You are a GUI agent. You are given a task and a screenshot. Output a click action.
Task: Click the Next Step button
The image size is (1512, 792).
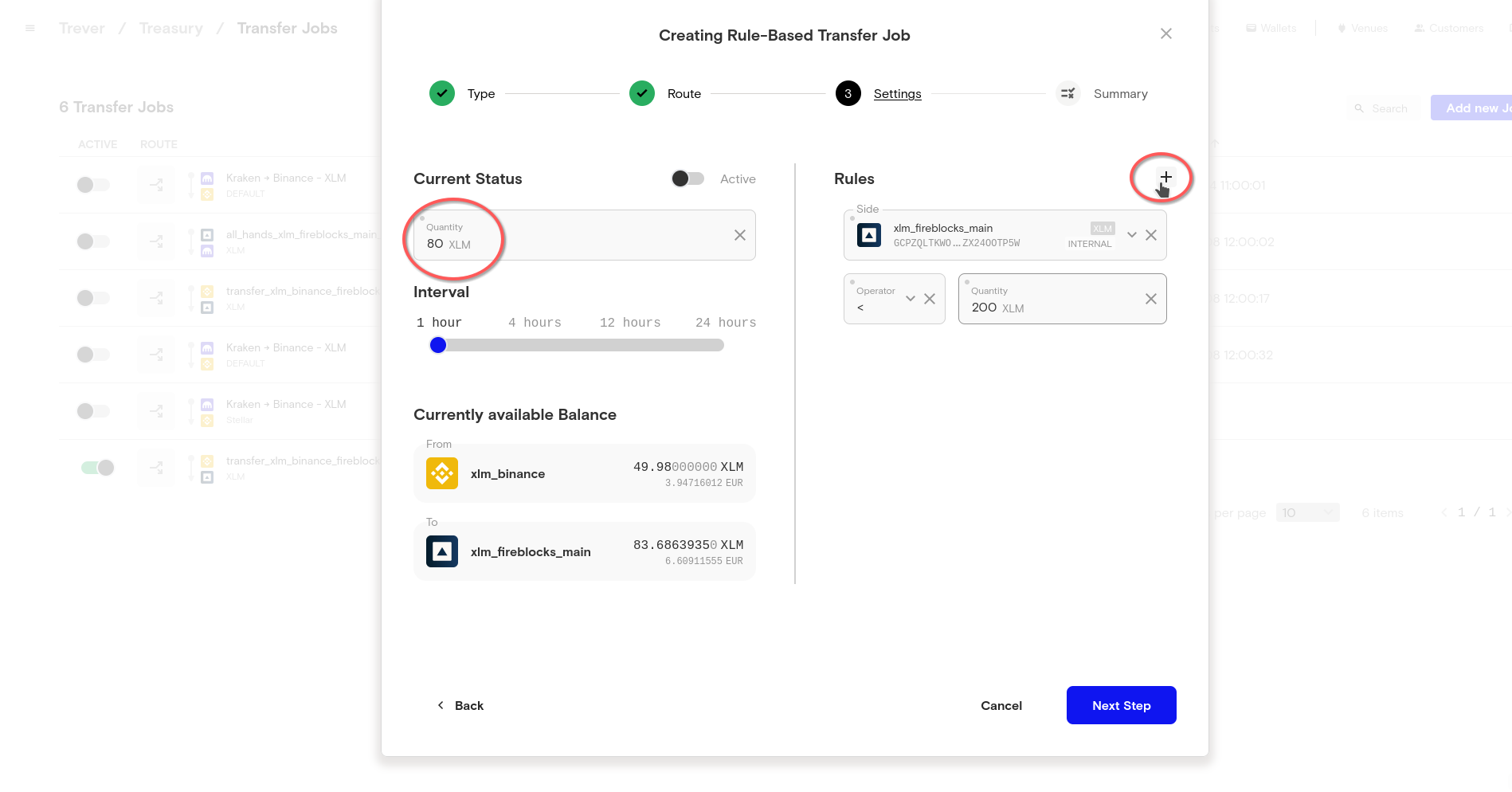tap(1121, 705)
